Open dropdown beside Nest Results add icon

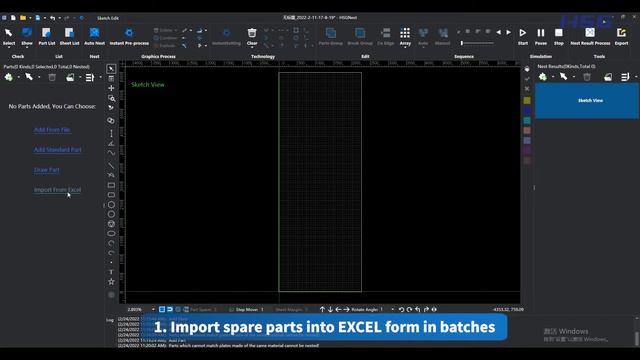[x=553, y=77]
